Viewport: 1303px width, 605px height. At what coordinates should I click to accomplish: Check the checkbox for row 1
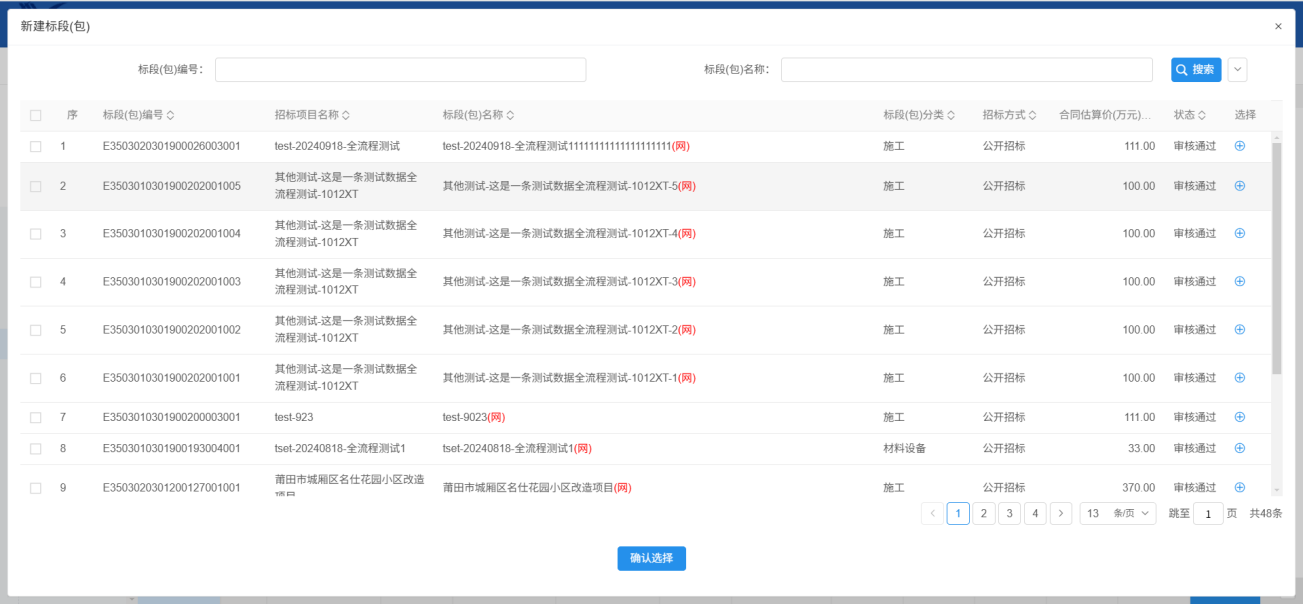[x=36, y=146]
